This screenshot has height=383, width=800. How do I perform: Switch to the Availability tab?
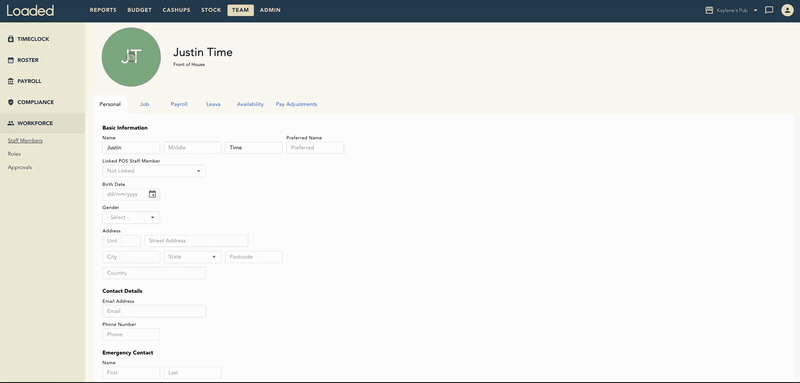pyautogui.click(x=250, y=104)
